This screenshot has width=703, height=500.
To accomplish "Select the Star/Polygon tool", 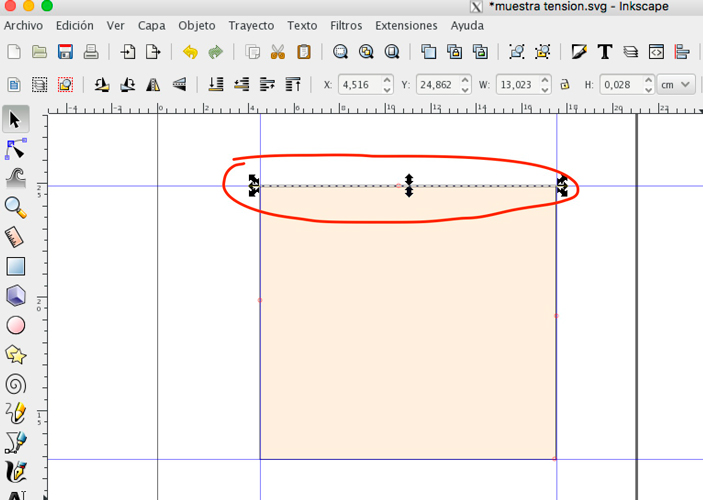I will tap(15, 355).
